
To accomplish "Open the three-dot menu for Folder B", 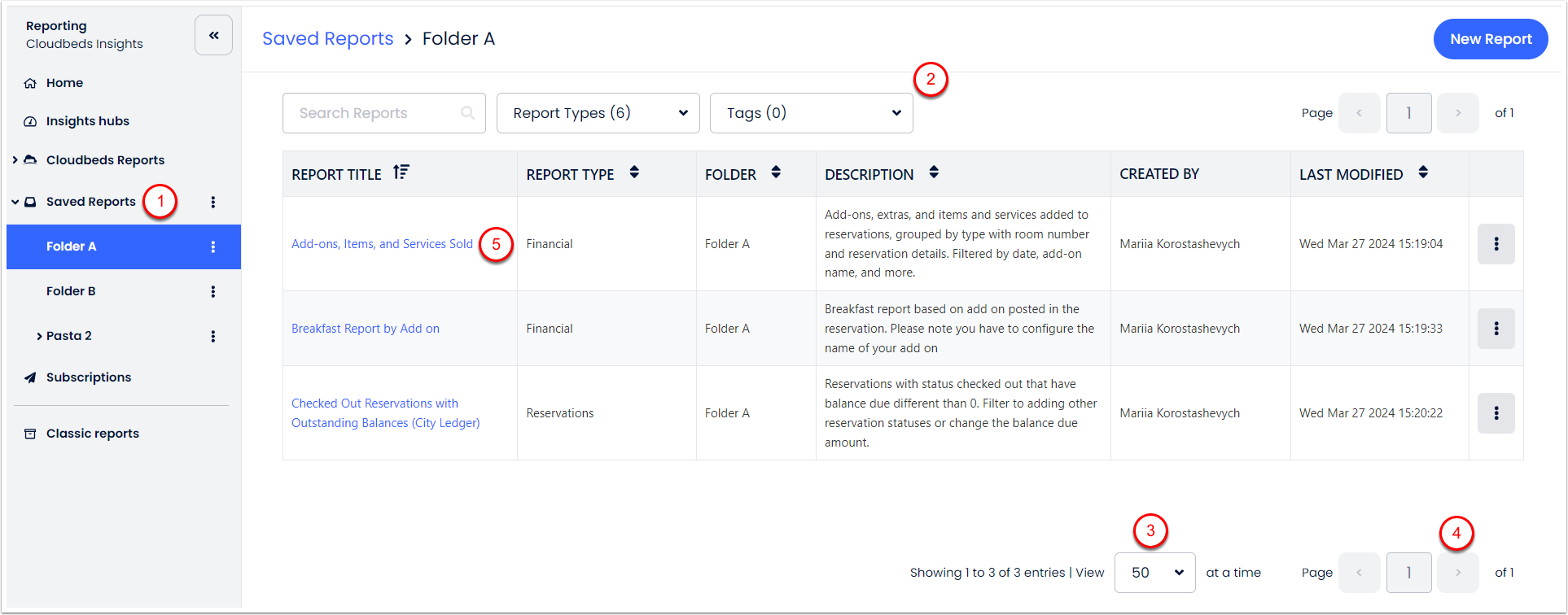I will [213, 291].
